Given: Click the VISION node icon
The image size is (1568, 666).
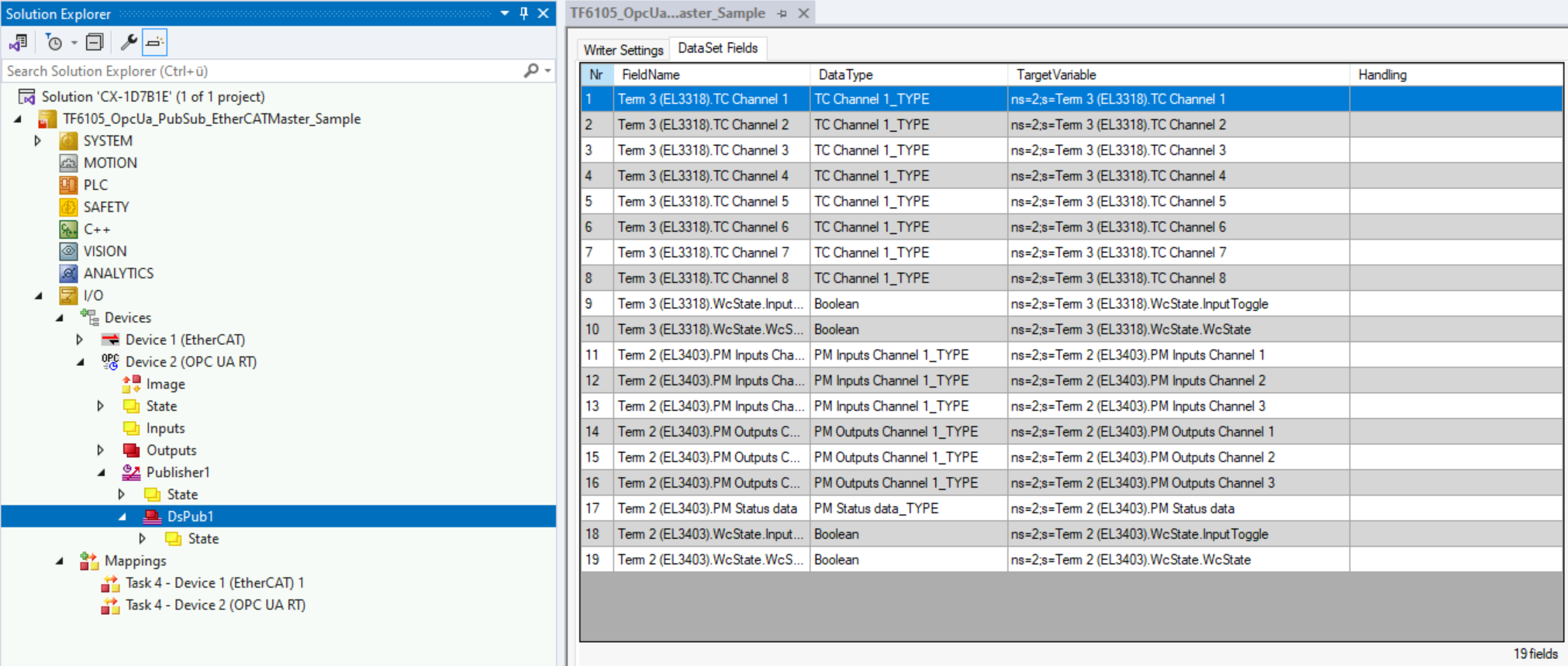Looking at the screenshot, I should point(68,251).
